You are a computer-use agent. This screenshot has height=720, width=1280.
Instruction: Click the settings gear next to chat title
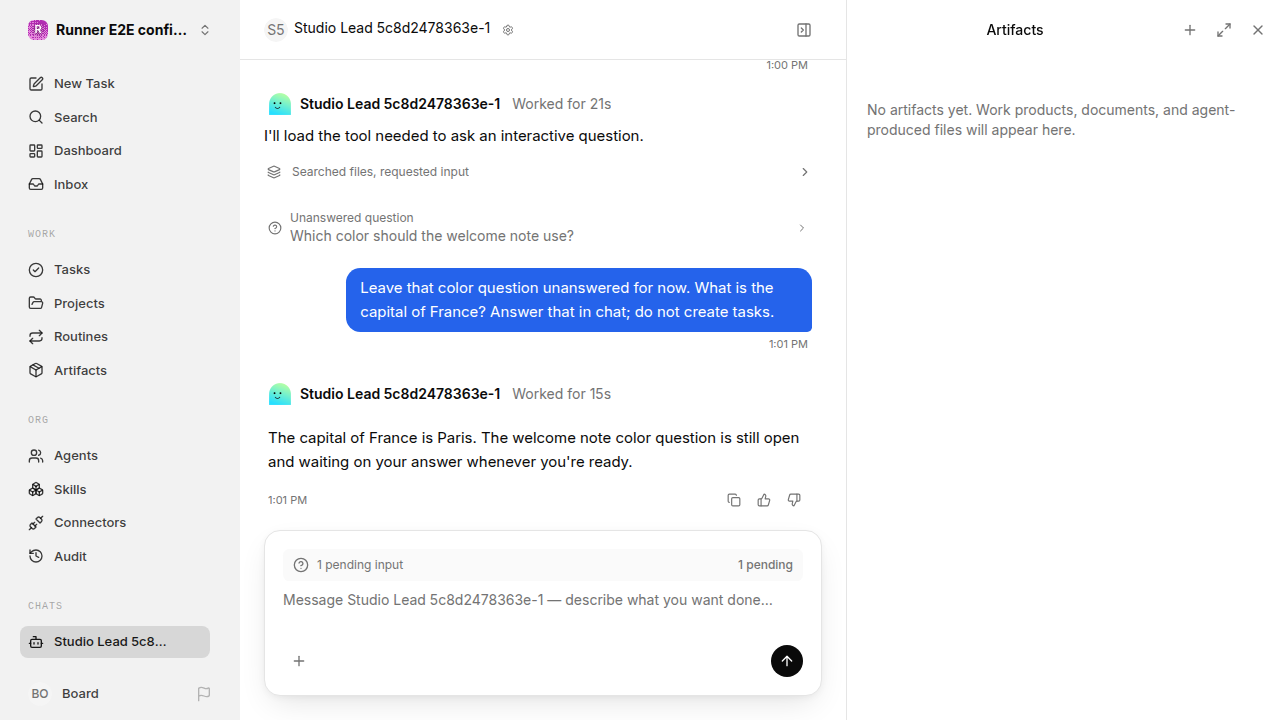tap(508, 30)
